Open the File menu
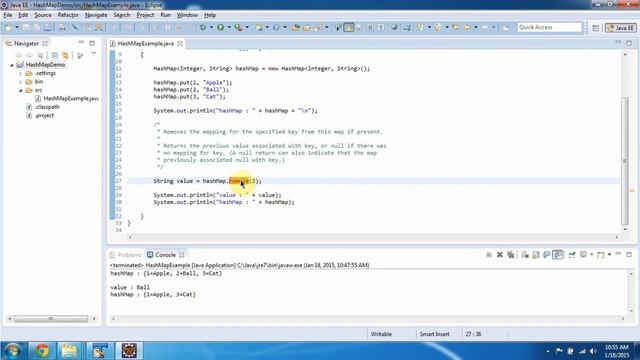The width and height of the screenshot is (640, 360). (x=8, y=15)
